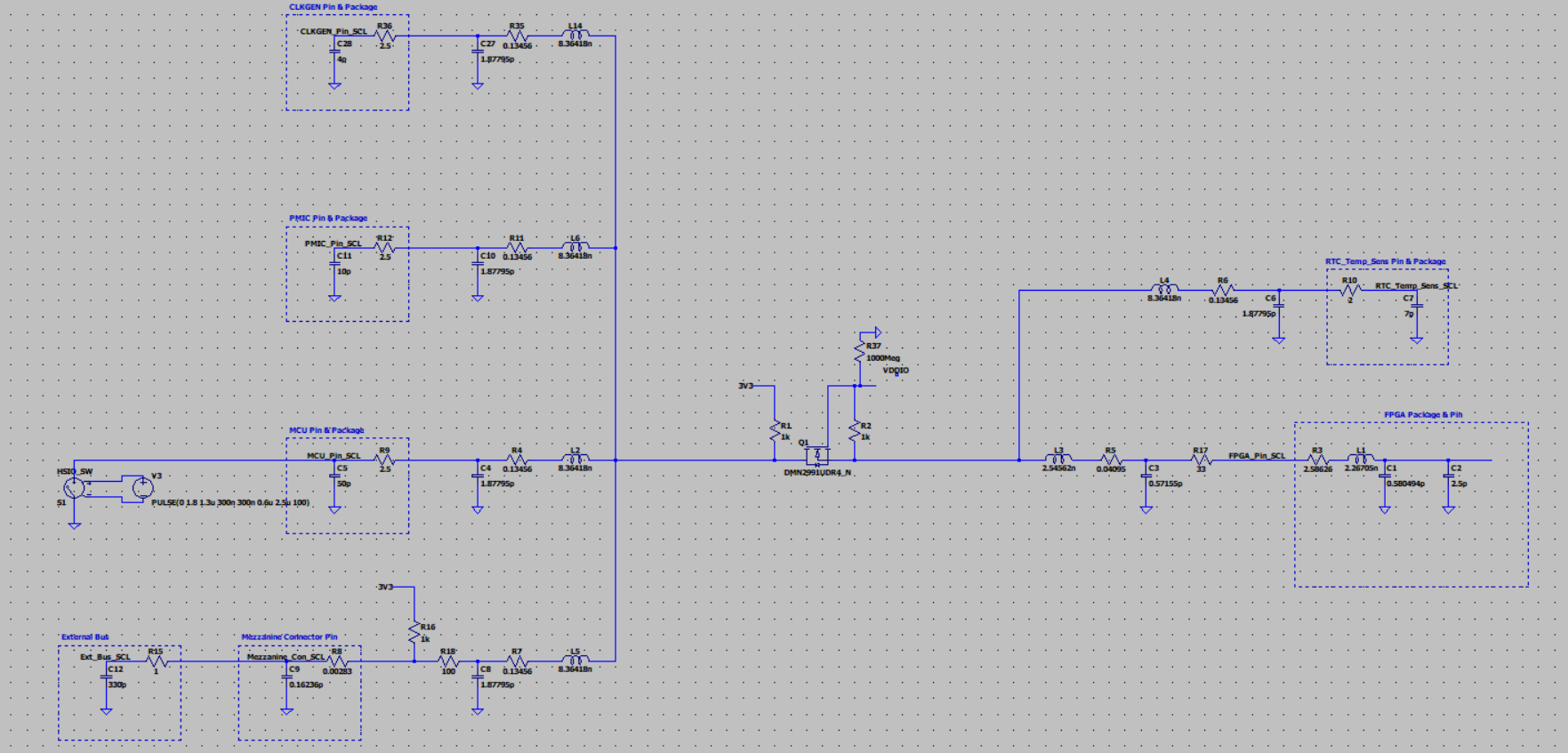This screenshot has width=1568, height=753.
Task: Click the PULSE source value text
Action: pos(230,503)
